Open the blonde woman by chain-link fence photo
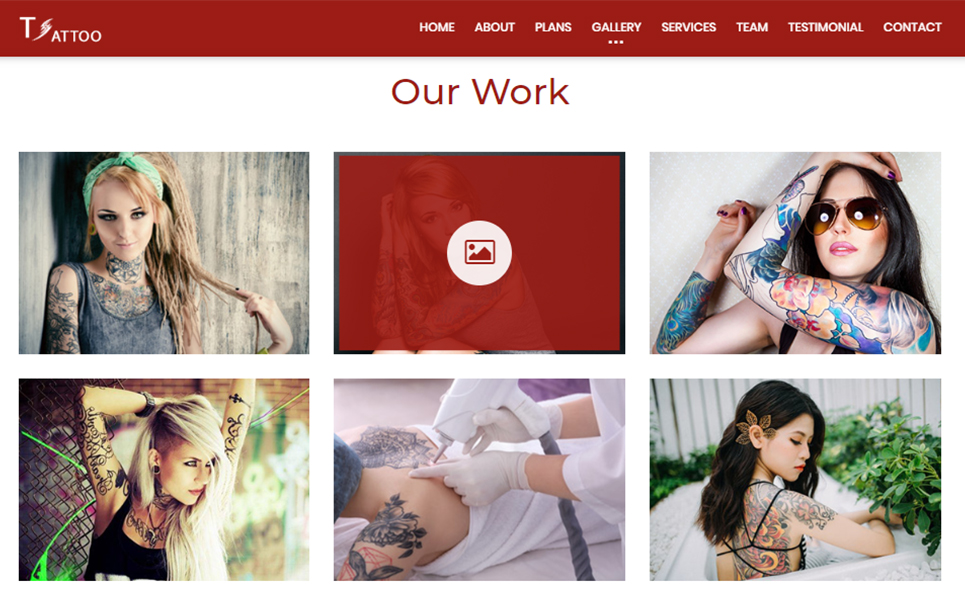965x600 pixels. (x=164, y=479)
